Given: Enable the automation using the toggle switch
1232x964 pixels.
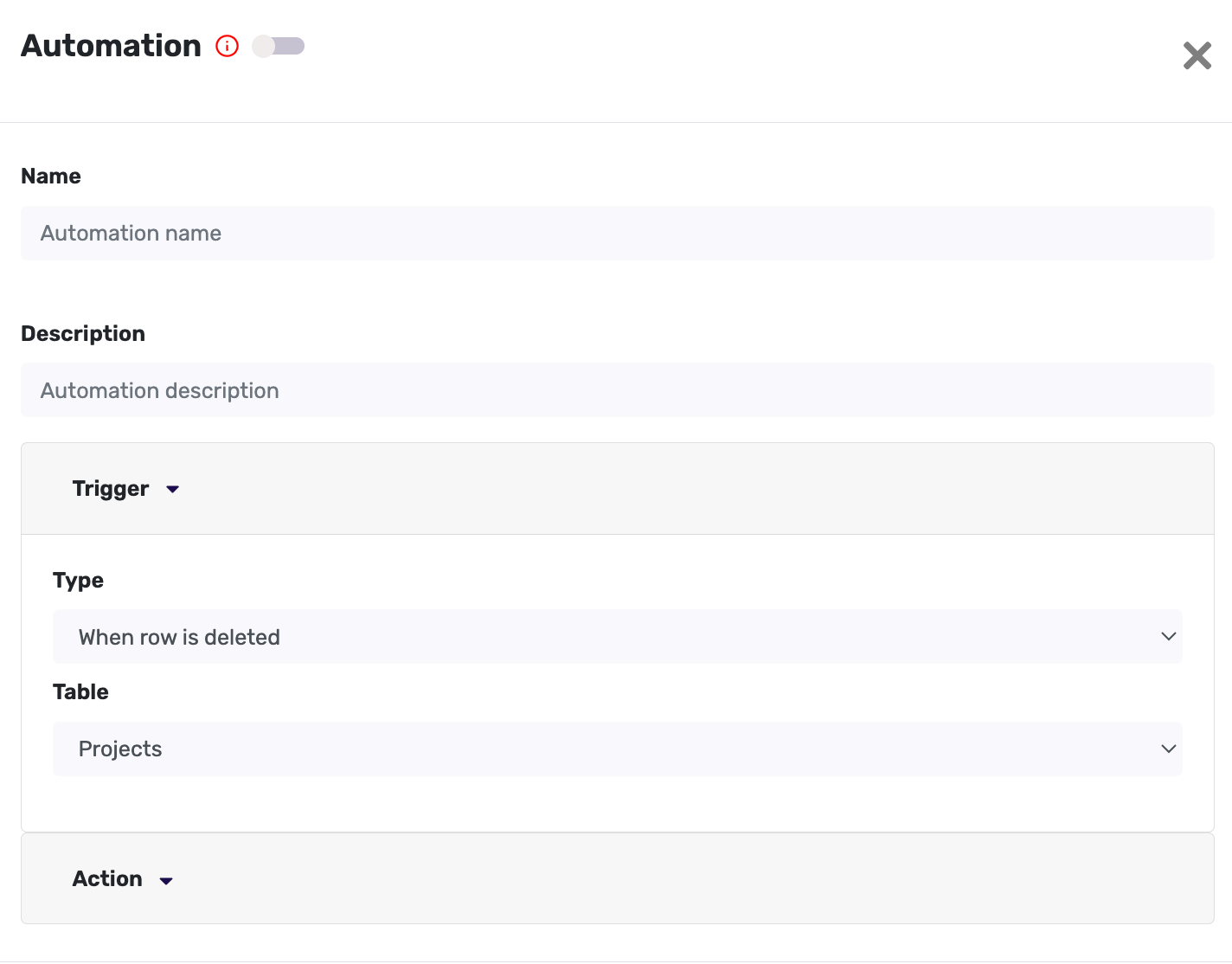Looking at the screenshot, I should pos(278,46).
